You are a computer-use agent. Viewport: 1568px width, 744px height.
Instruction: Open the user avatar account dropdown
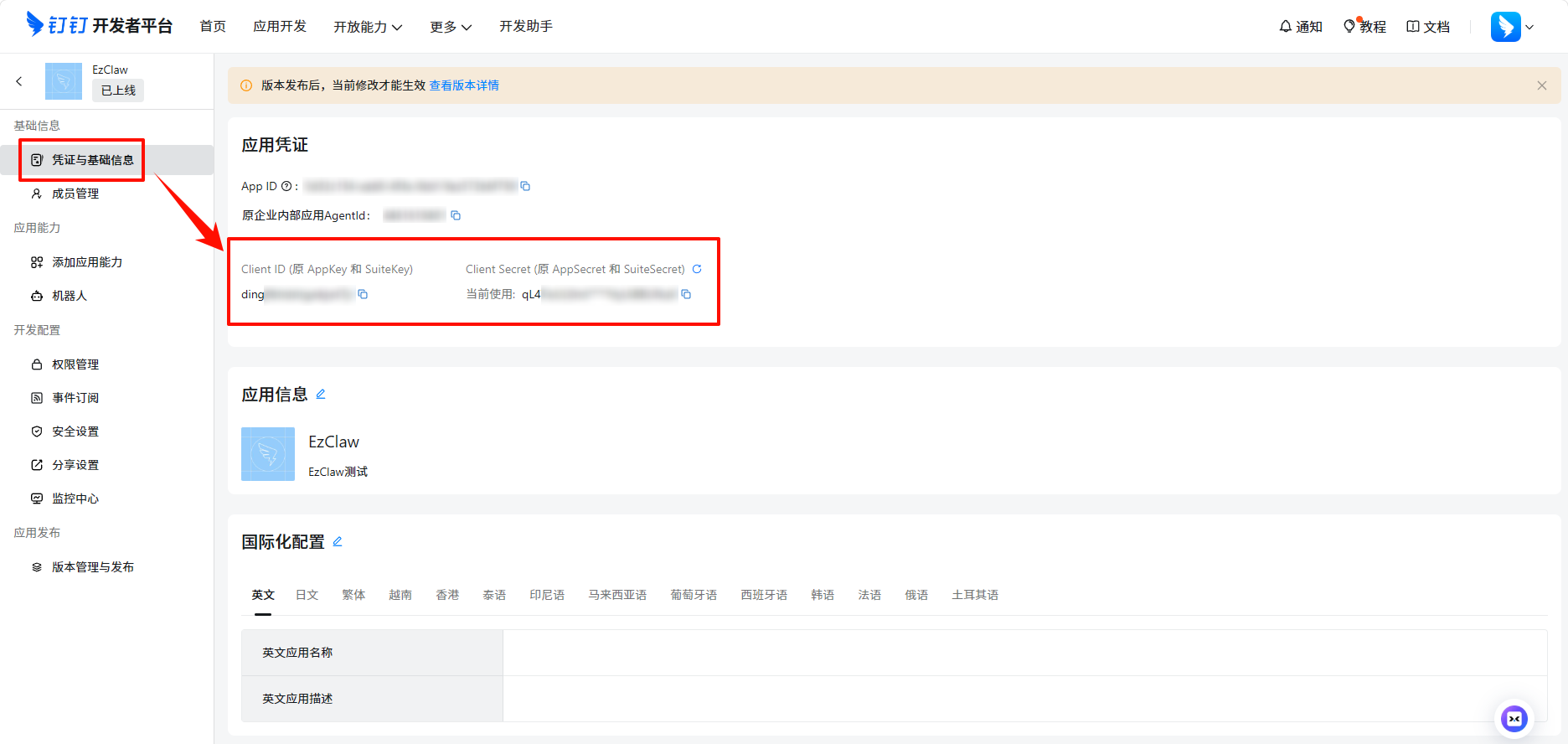pyautogui.click(x=1512, y=27)
